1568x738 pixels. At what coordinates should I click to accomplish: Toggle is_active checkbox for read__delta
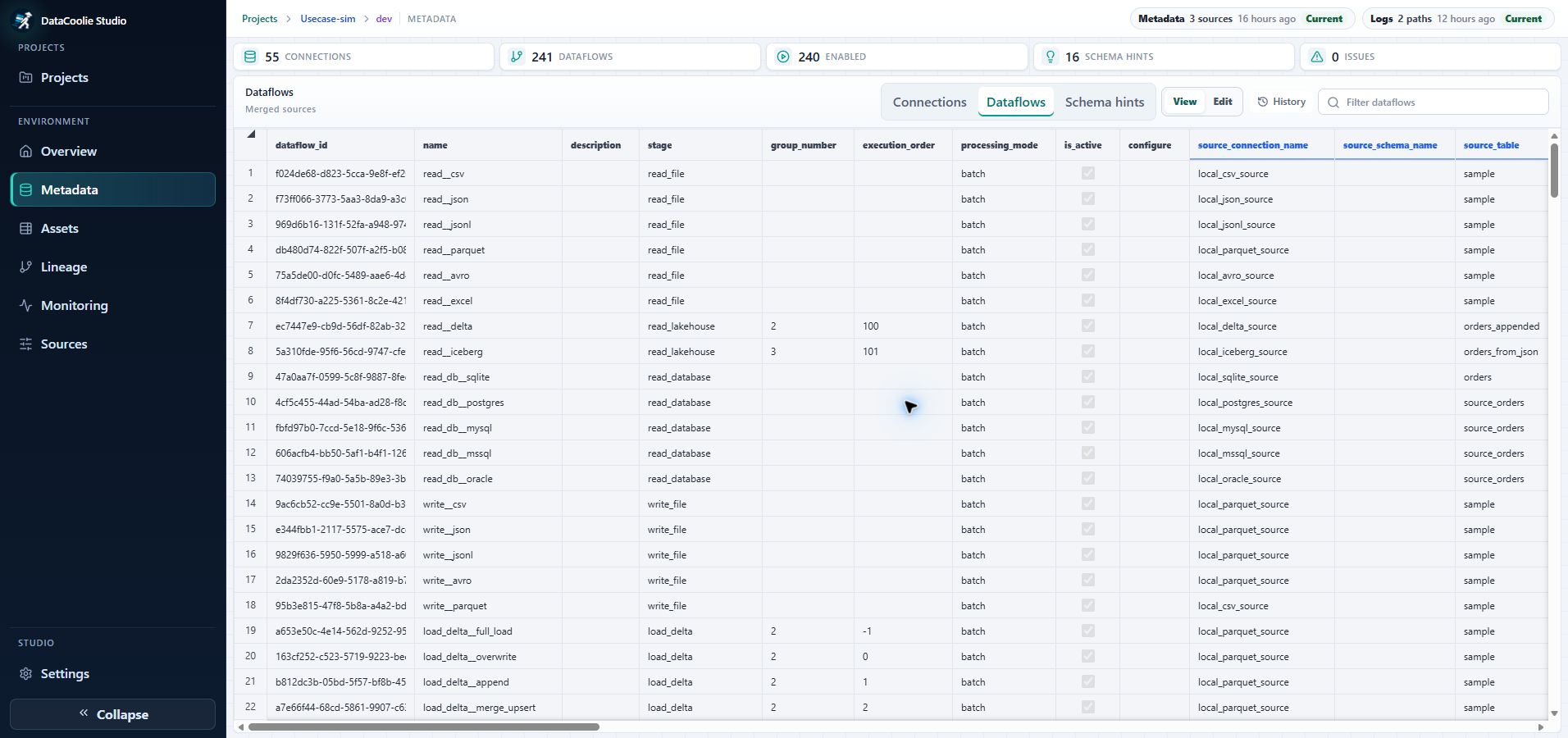[1087, 326]
